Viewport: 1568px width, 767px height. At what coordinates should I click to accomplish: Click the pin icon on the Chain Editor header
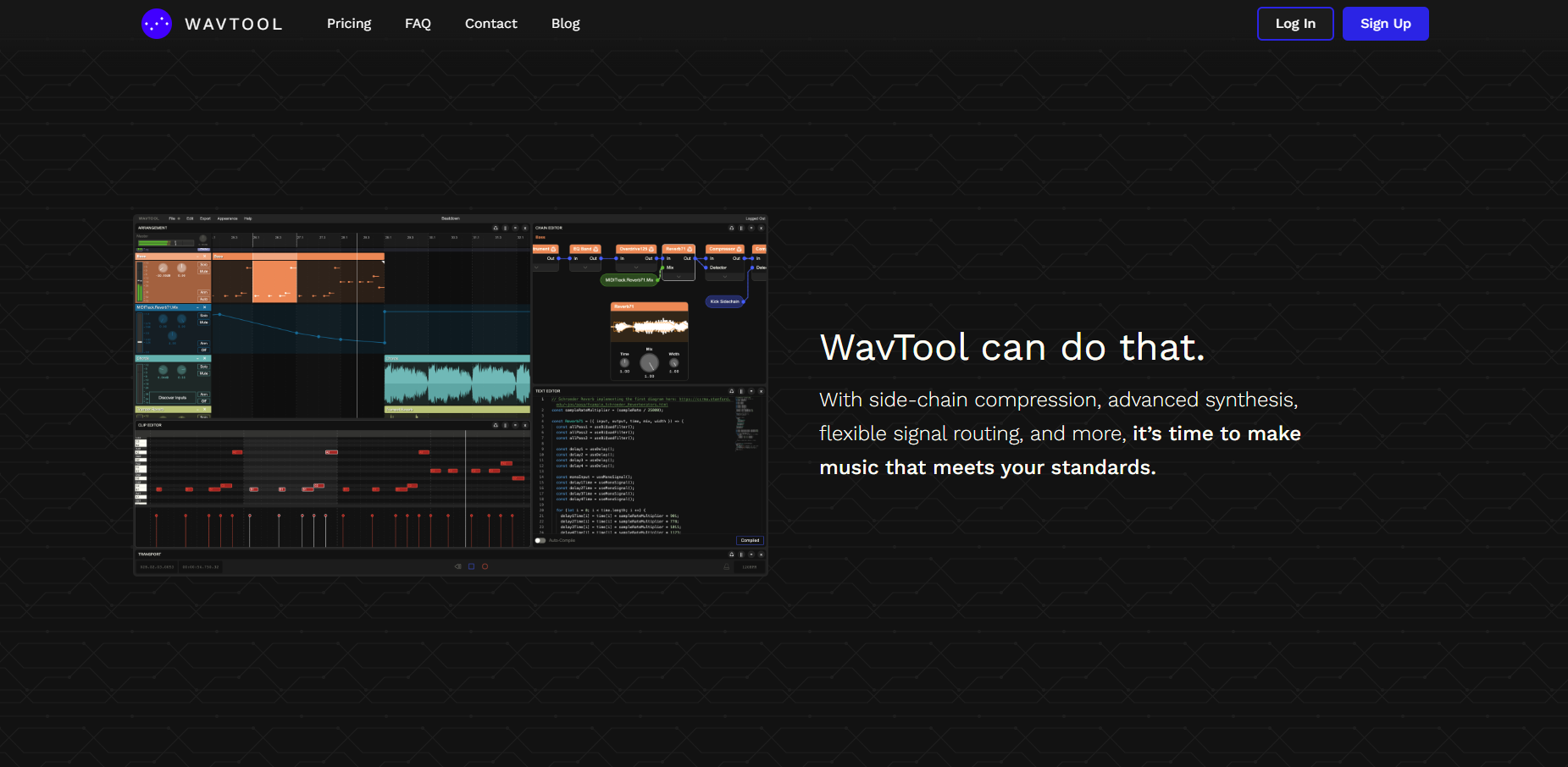[x=741, y=229]
